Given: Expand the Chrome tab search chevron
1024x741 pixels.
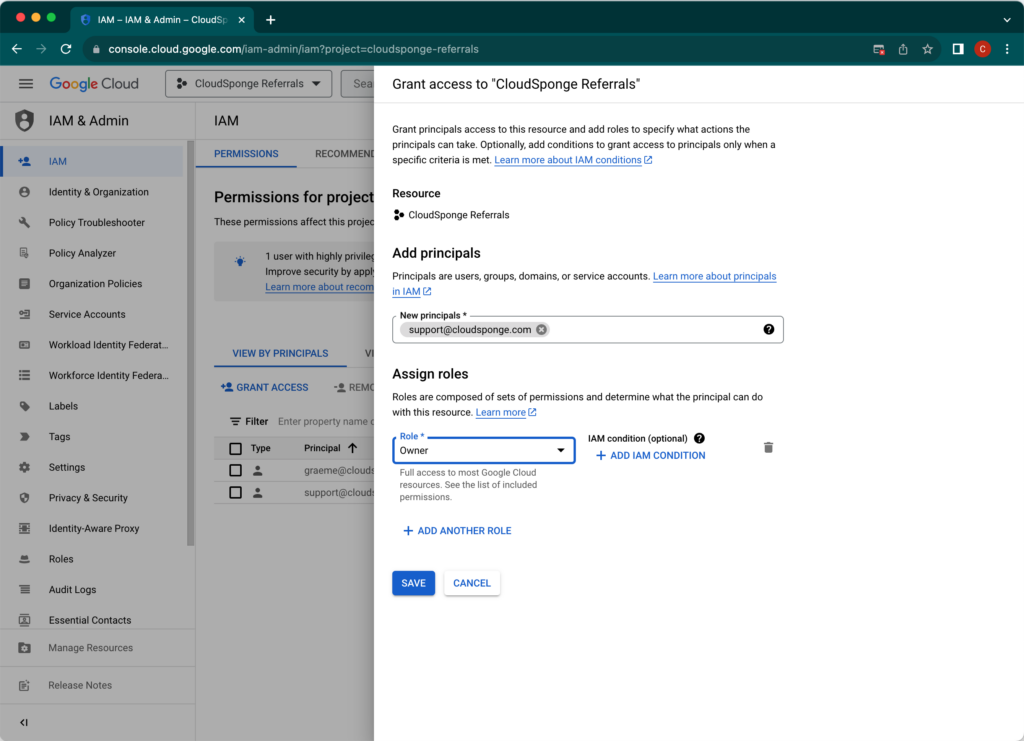Looking at the screenshot, I should [1006, 19].
